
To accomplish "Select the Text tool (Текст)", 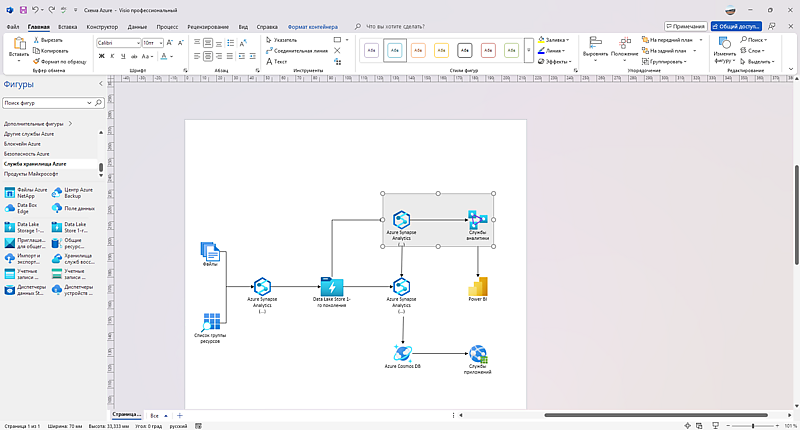I will [x=277, y=61].
